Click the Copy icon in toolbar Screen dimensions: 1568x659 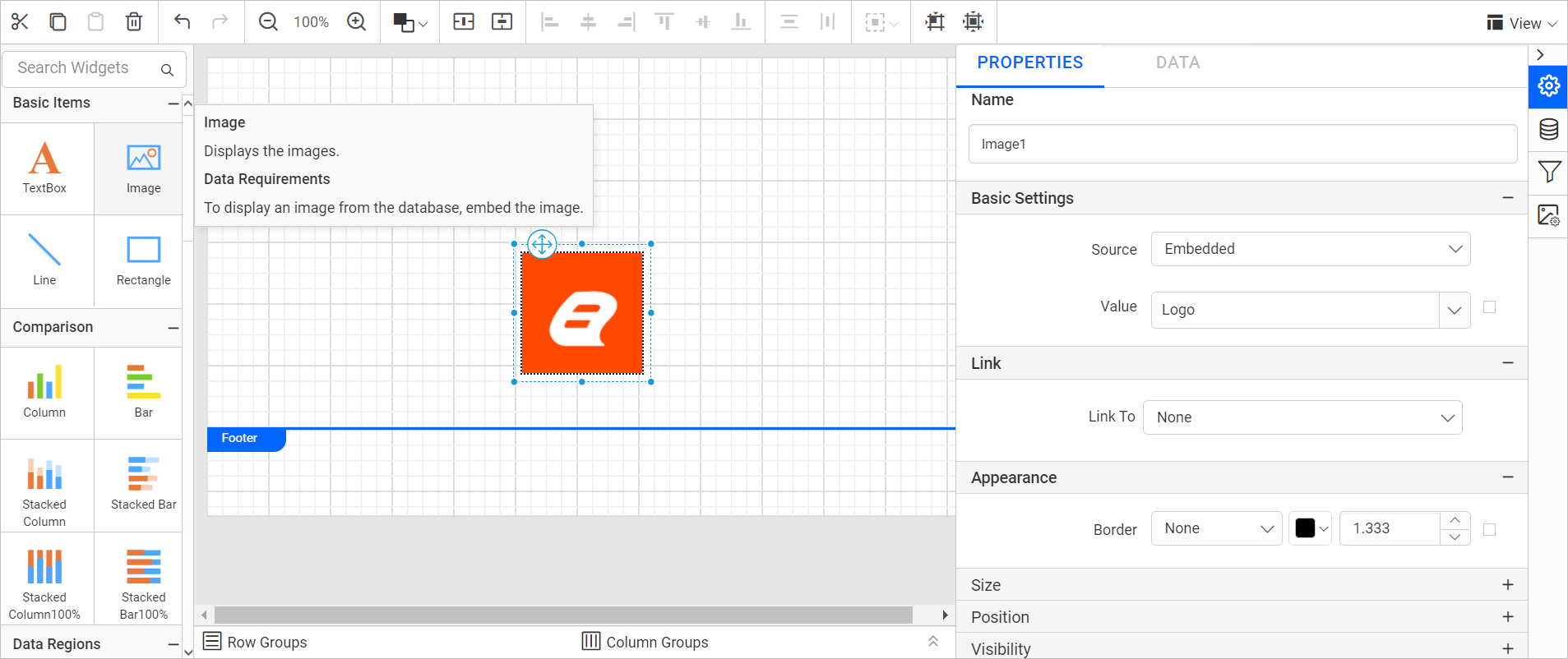[x=58, y=21]
